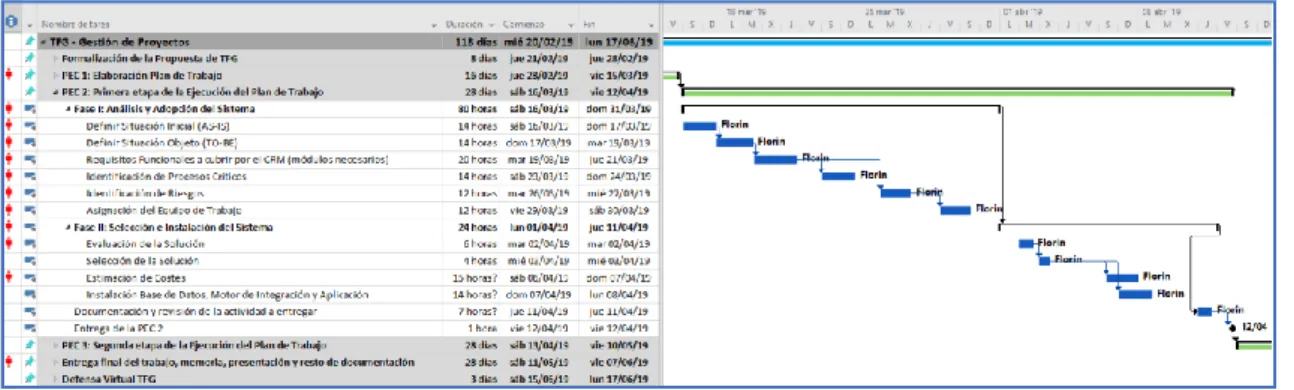The width and height of the screenshot is (1294, 390).
Task: Select the 'vie 12/04/19' finish cell of PEC 2
Action: pos(619,92)
